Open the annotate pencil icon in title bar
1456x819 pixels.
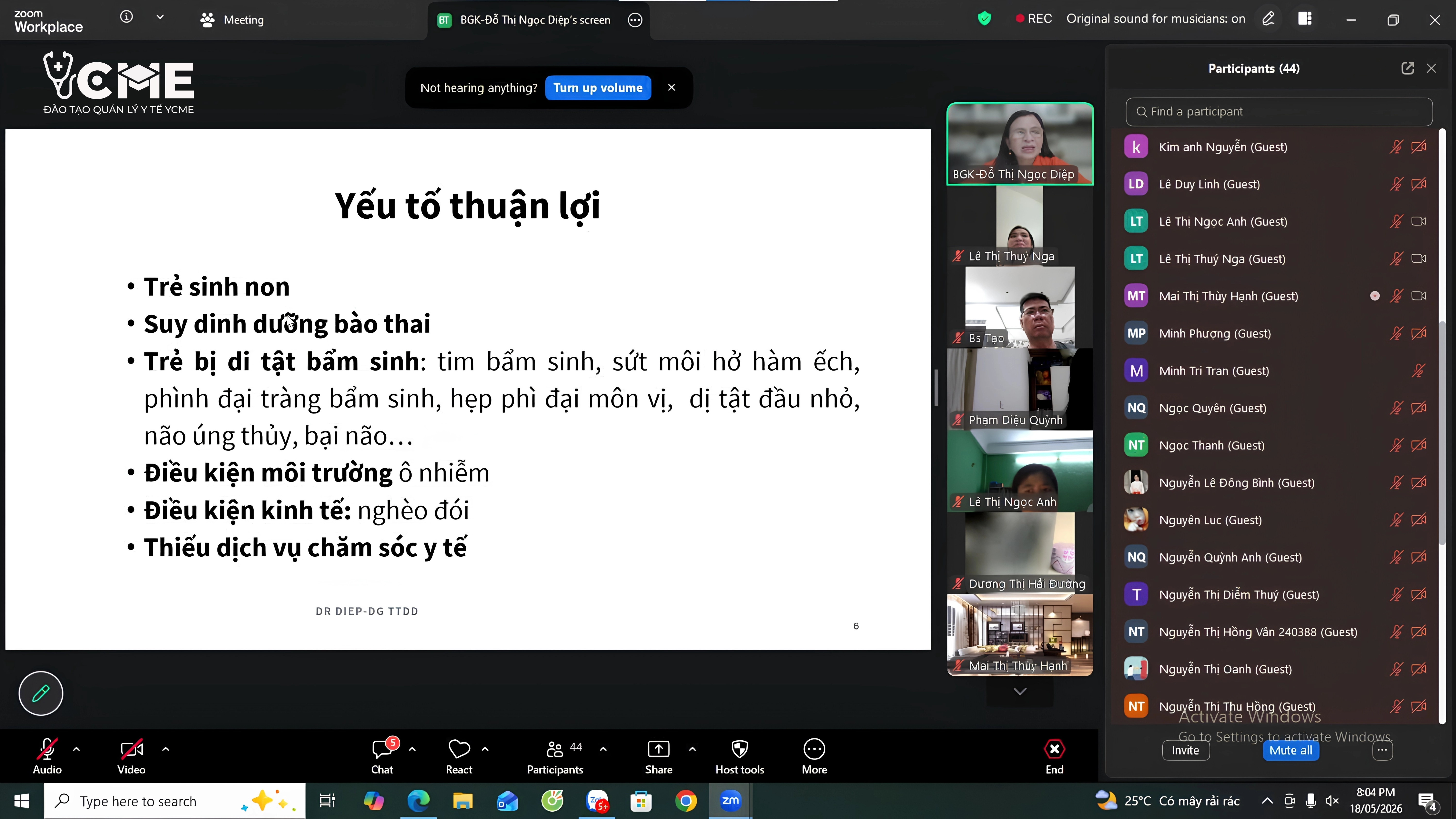1268,19
